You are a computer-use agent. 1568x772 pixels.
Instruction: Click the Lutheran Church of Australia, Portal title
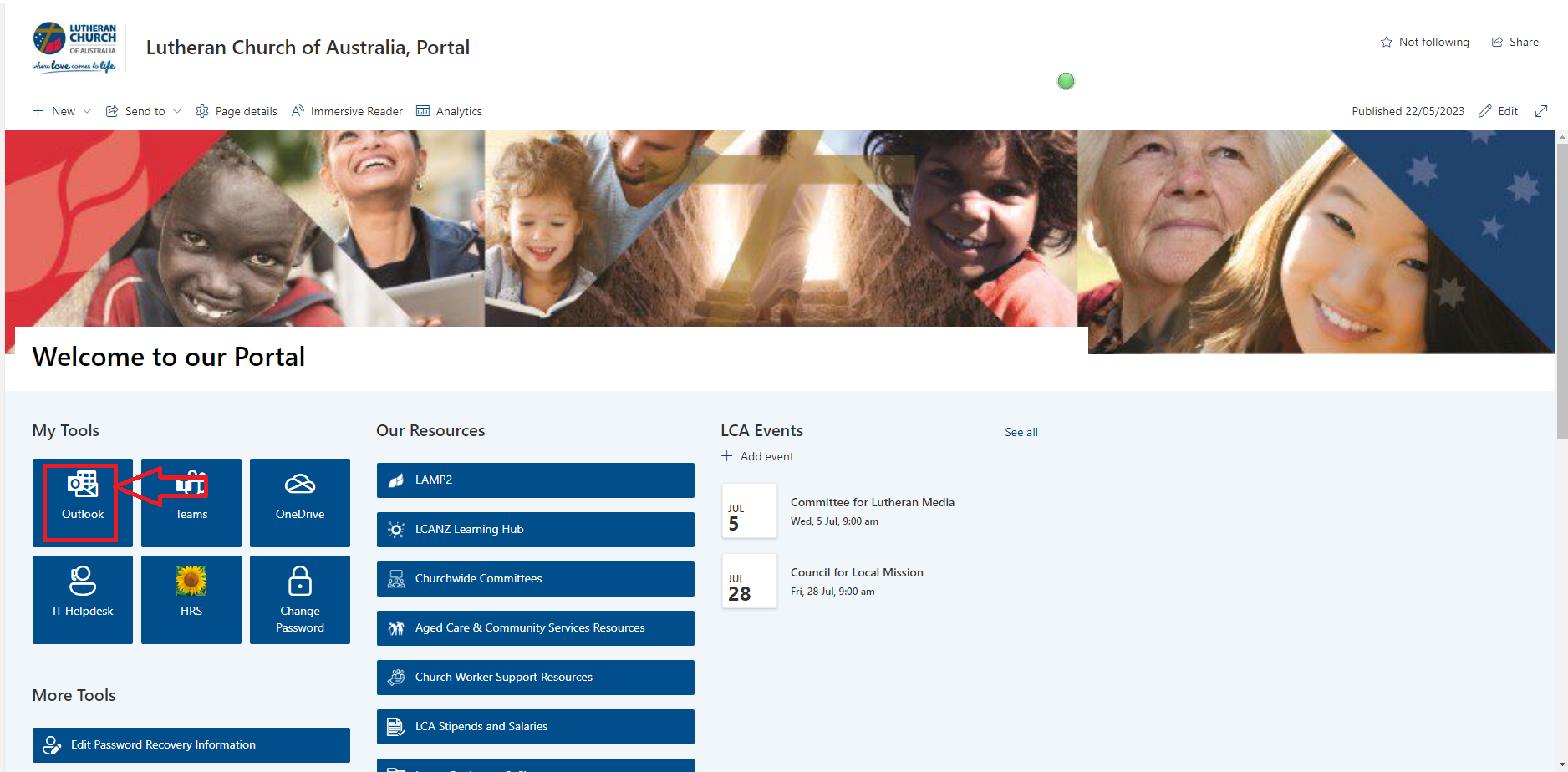[x=308, y=48]
